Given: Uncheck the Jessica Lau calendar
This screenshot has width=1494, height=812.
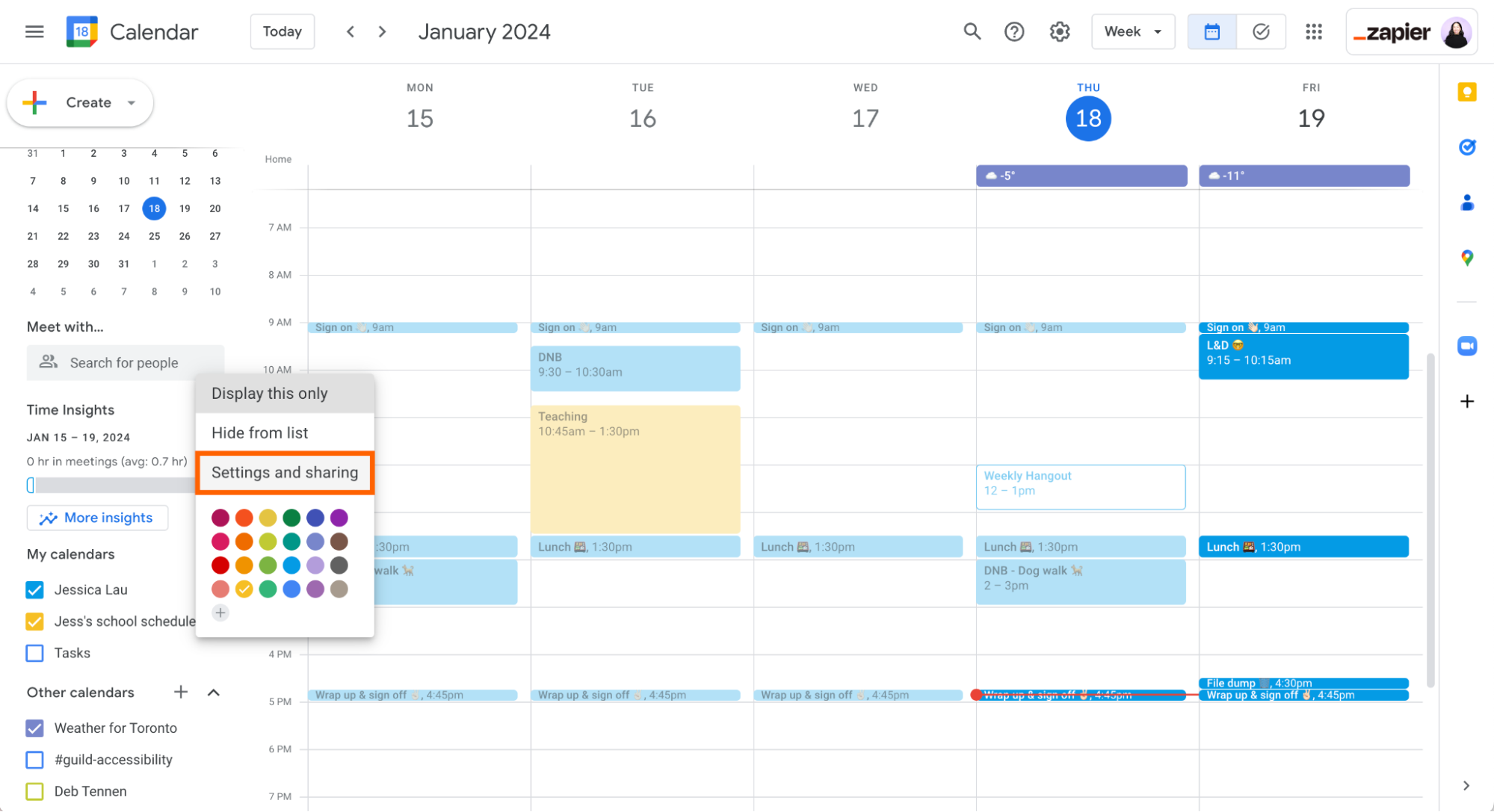Looking at the screenshot, I should click(34, 589).
